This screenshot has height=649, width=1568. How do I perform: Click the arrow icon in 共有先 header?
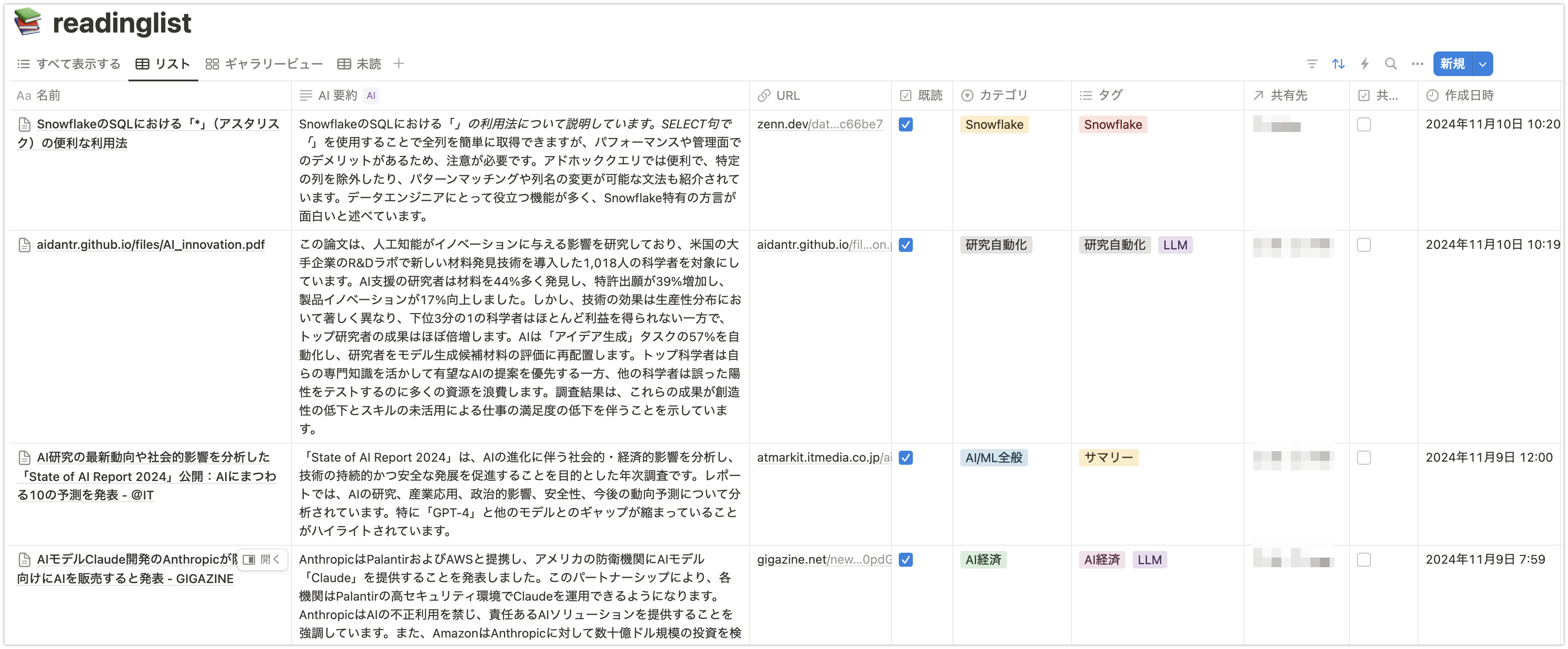[1259, 95]
